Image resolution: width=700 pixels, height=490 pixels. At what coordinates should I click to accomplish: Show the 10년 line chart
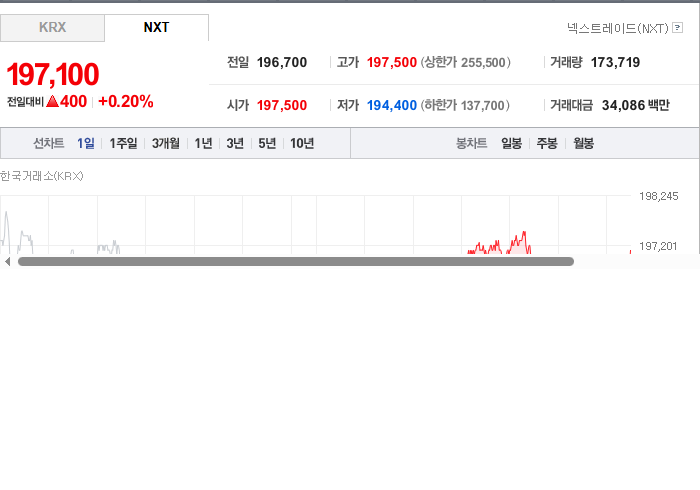[302, 143]
